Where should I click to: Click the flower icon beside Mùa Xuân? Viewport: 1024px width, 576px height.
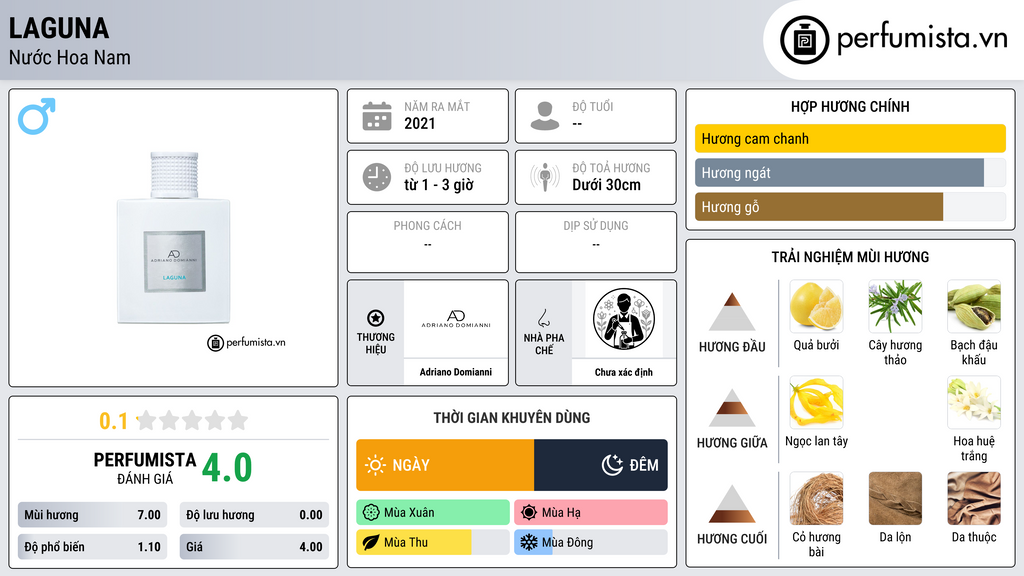click(371, 513)
